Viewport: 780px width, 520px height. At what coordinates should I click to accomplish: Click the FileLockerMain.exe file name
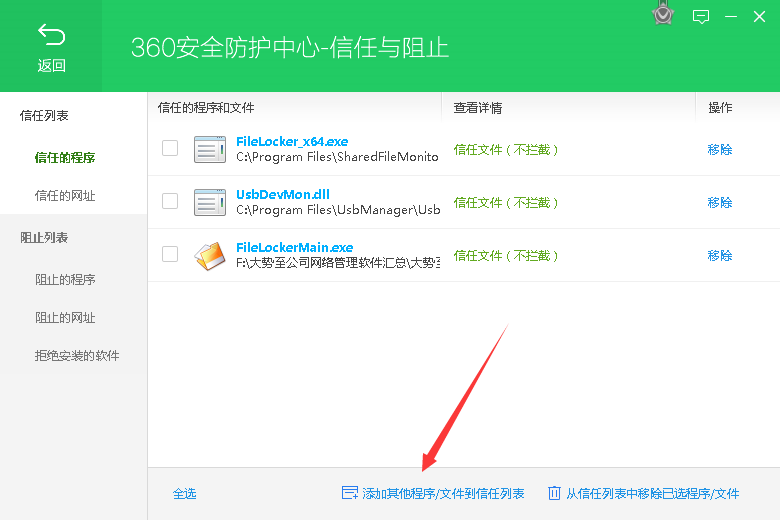(294, 247)
